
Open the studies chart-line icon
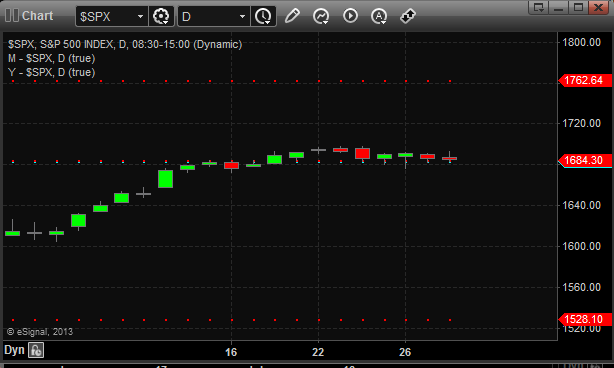pos(321,16)
